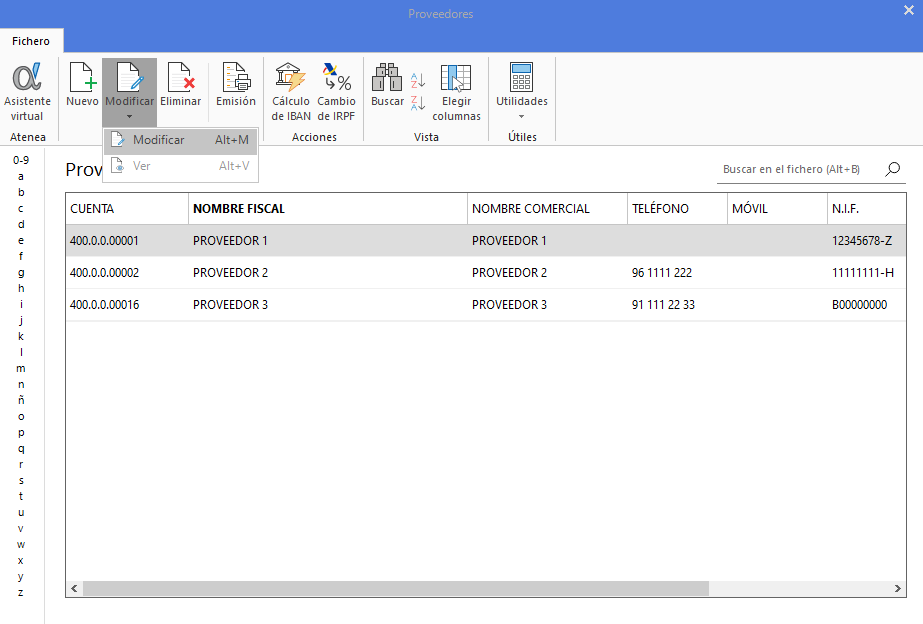Jump to providers starting with 0-9

21,159
